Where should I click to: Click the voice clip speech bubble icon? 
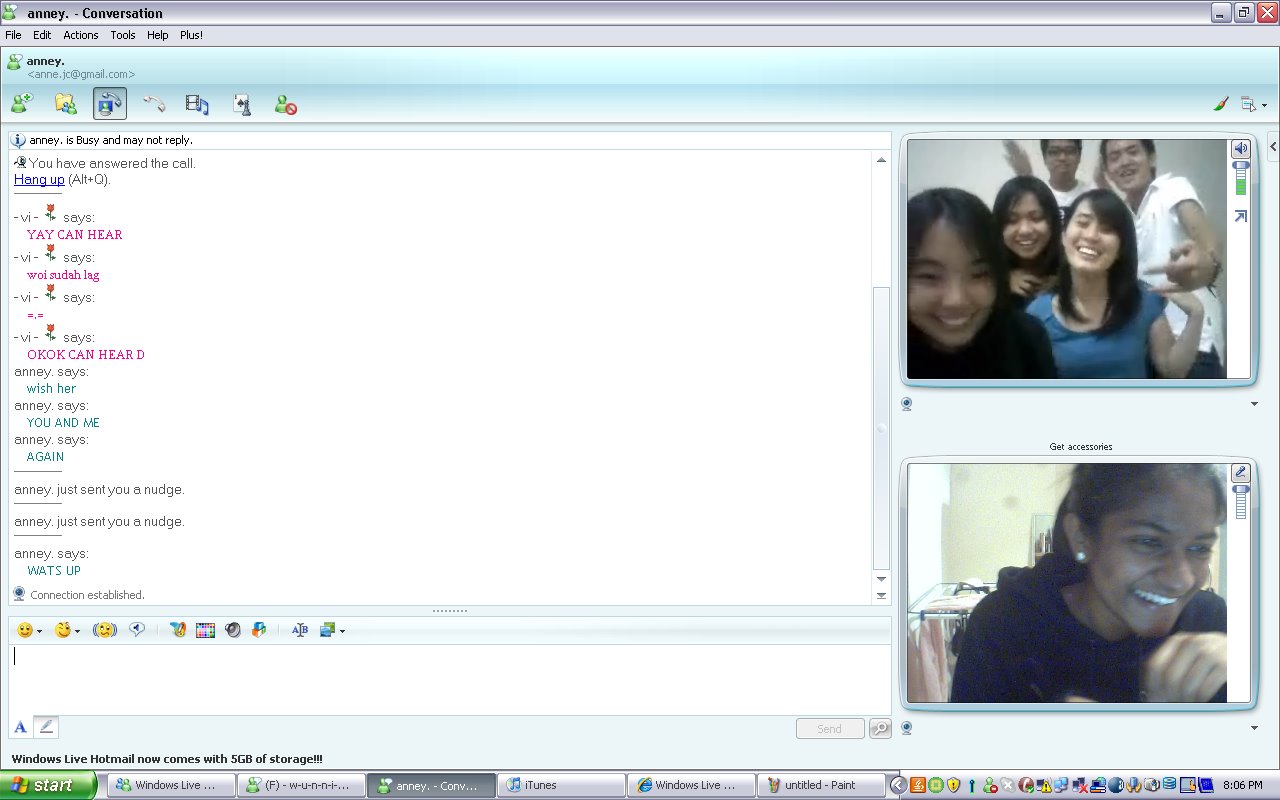pos(138,630)
